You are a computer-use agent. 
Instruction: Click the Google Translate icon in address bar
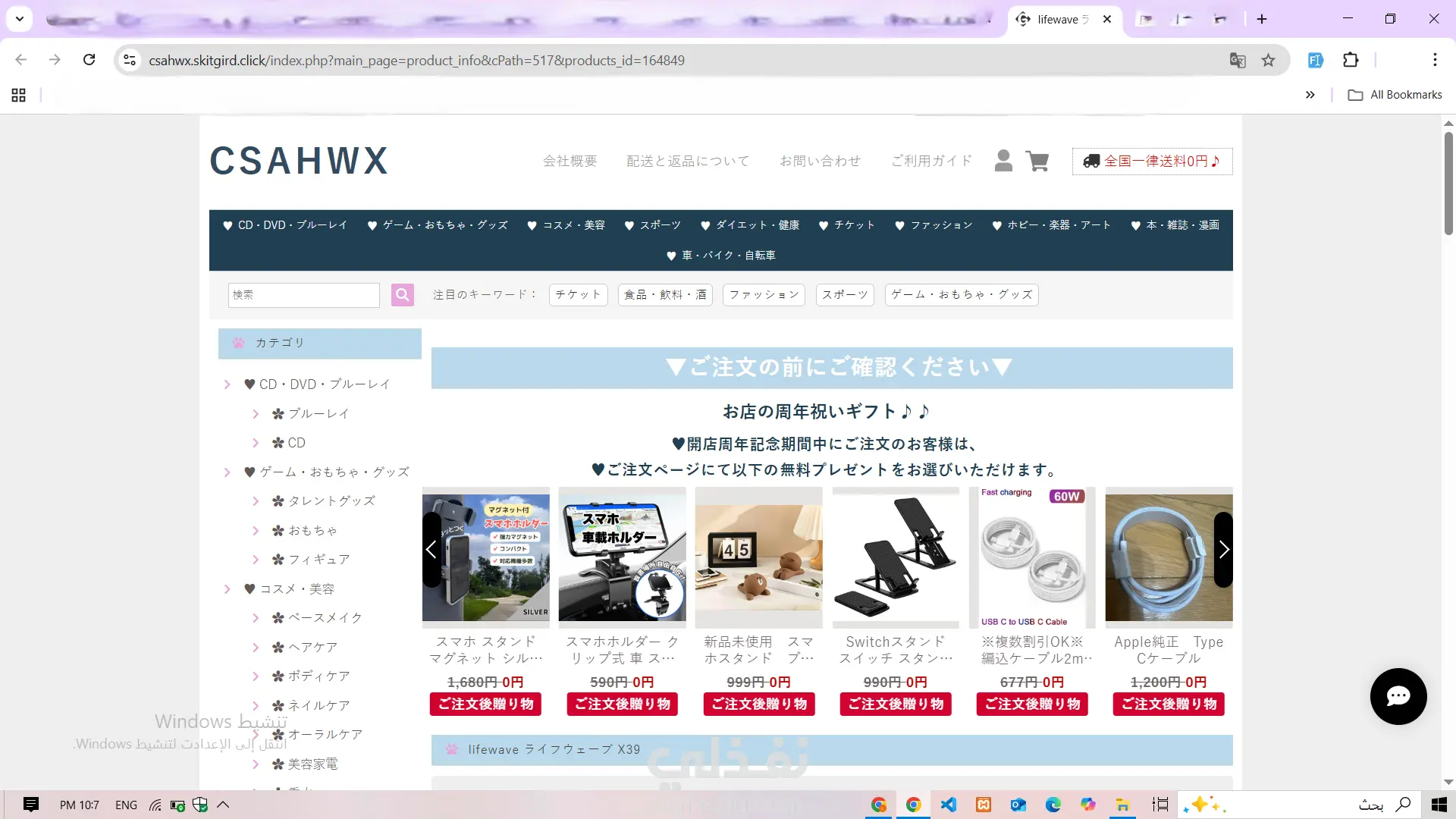[1238, 60]
